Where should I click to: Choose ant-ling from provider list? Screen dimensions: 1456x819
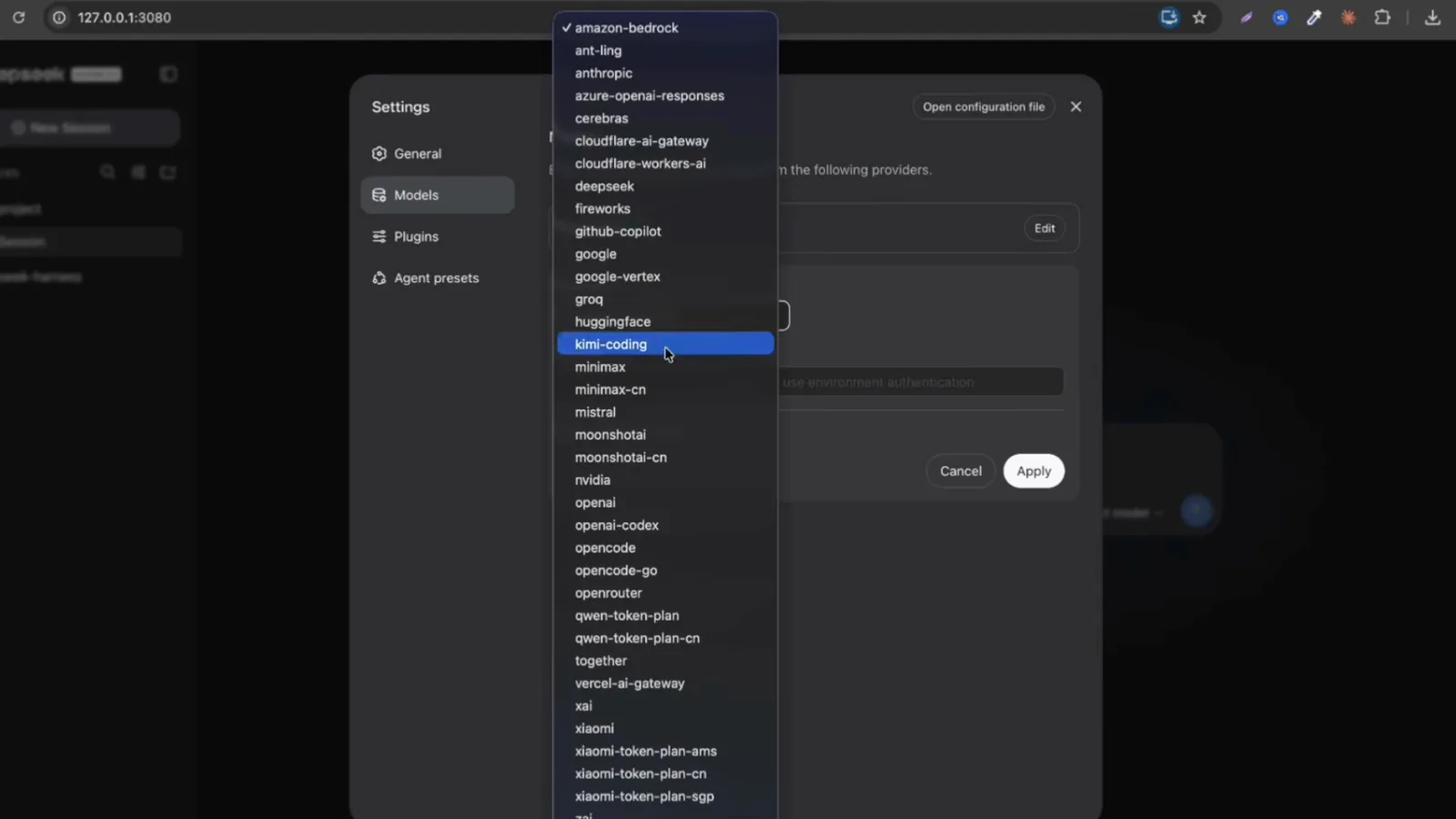[665, 51]
